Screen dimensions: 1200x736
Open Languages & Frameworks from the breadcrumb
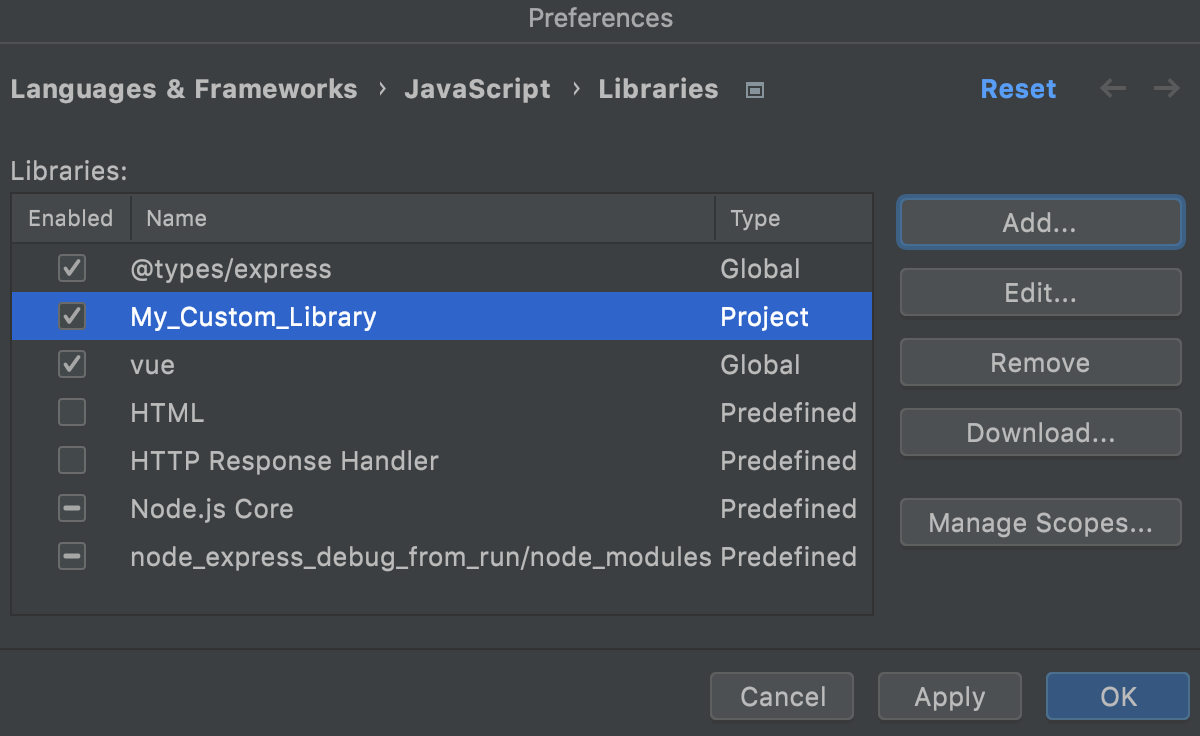pyautogui.click(x=184, y=89)
